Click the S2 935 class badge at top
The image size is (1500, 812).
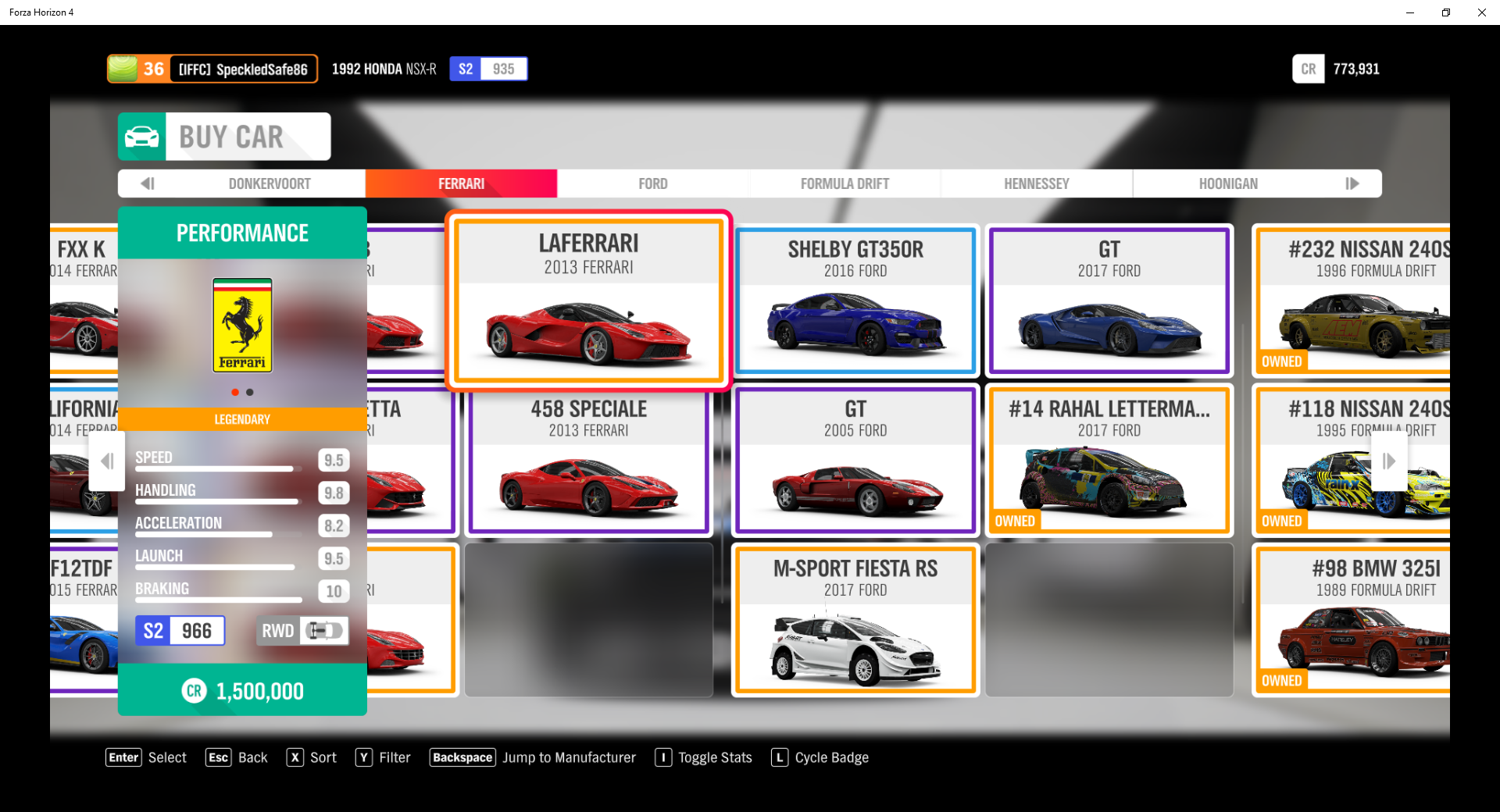(x=488, y=69)
